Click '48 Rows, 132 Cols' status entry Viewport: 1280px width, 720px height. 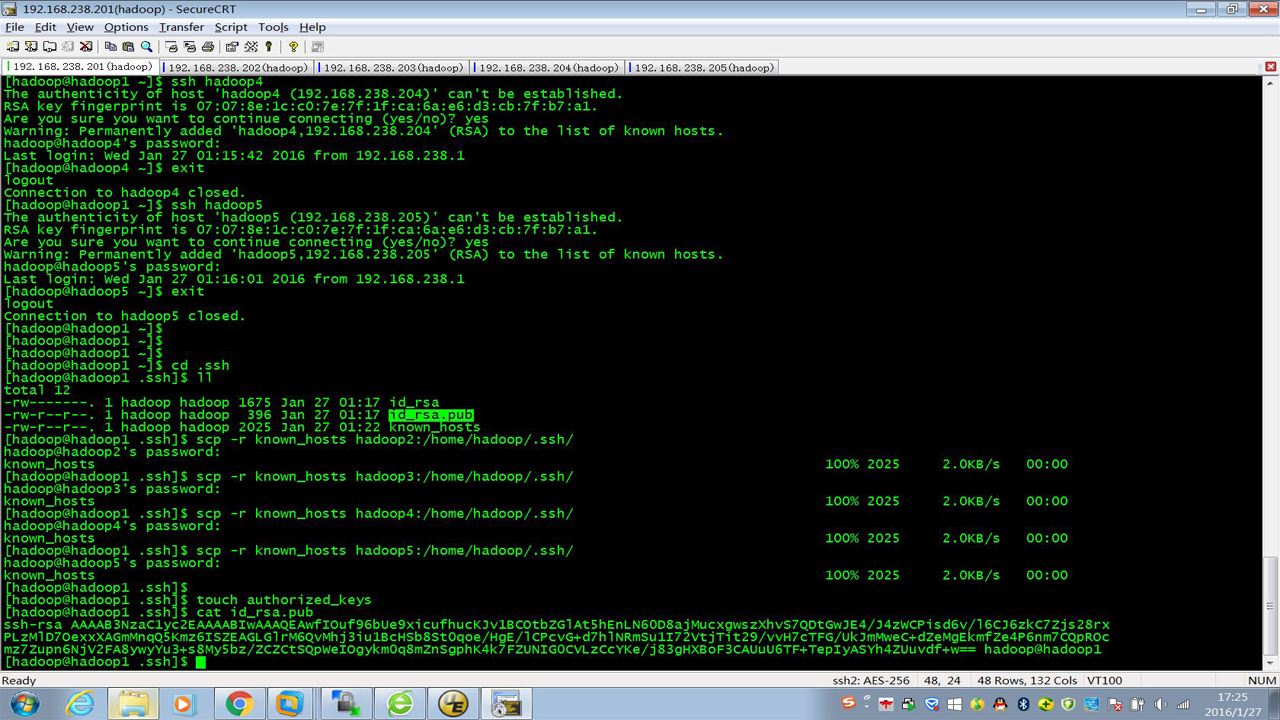(x=1026, y=680)
